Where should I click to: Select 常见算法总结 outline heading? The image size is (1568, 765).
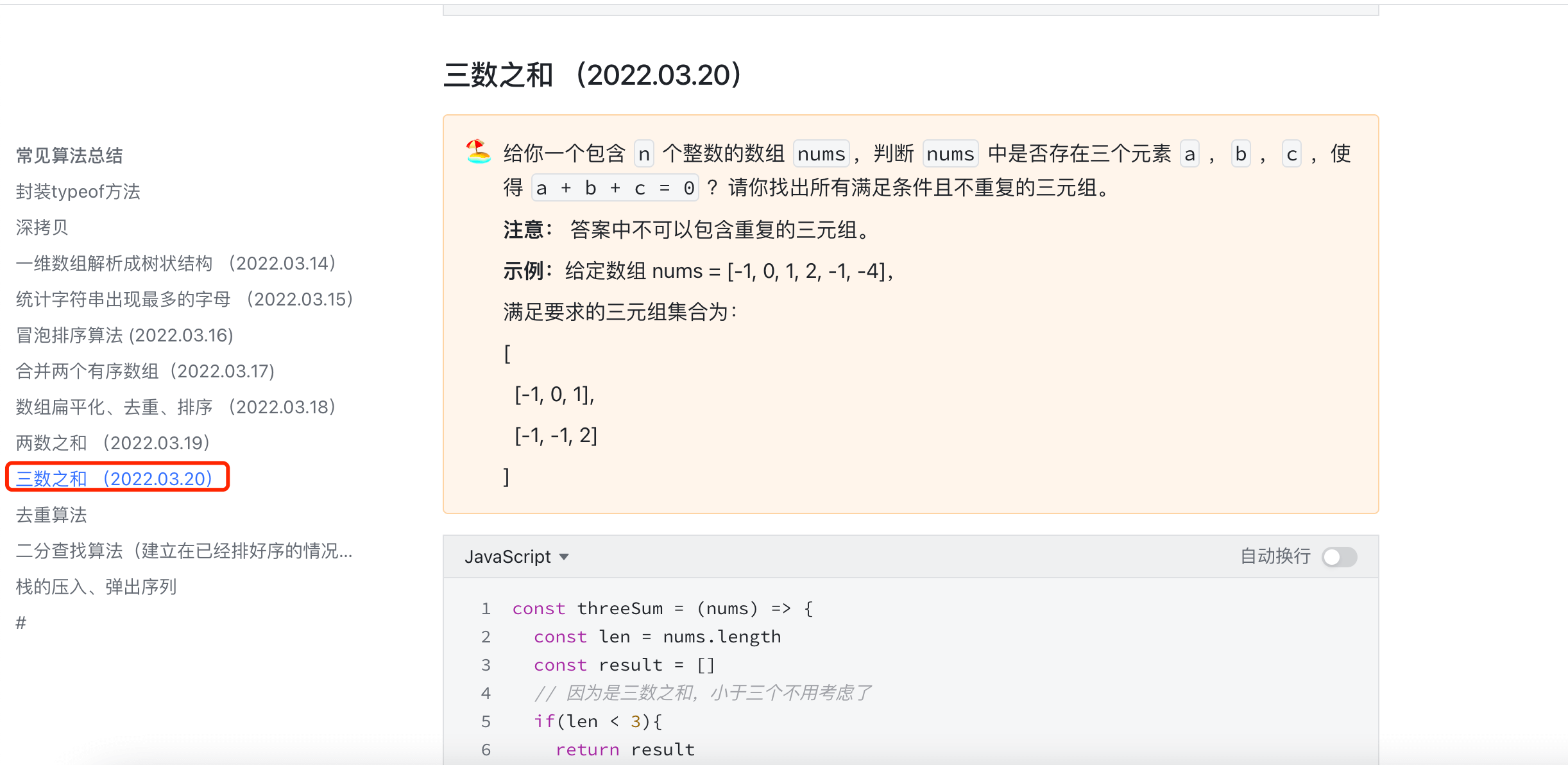tap(69, 155)
